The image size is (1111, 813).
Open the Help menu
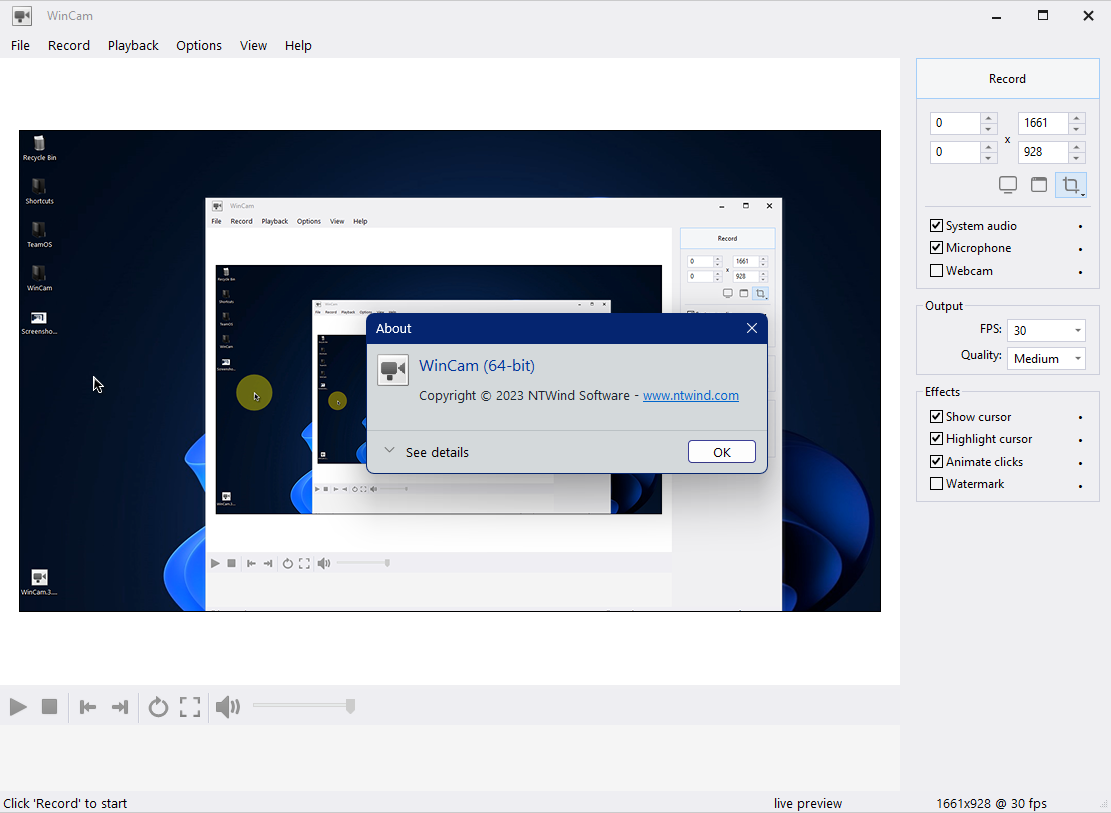pos(298,45)
